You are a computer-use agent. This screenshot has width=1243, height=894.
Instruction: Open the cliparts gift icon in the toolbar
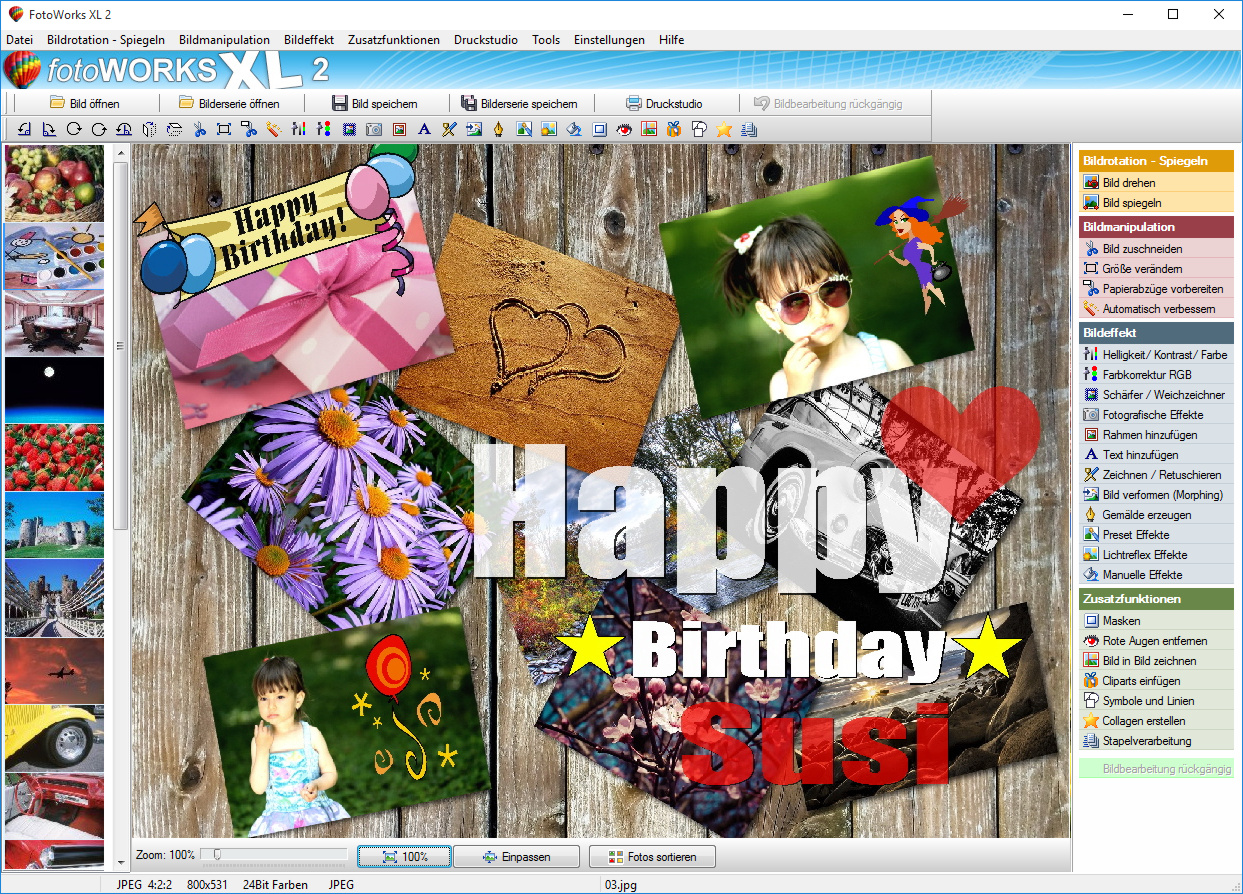click(x=673, y=129)
